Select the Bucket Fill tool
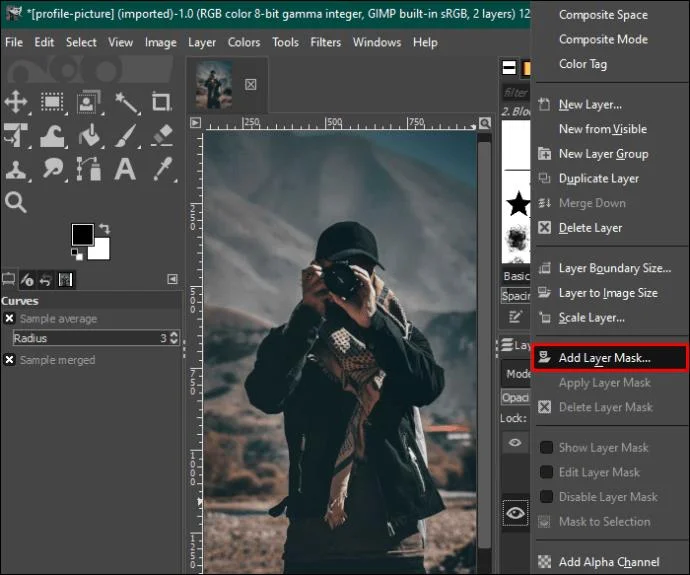This screenshot has height=575, width=690. point(89,135)
